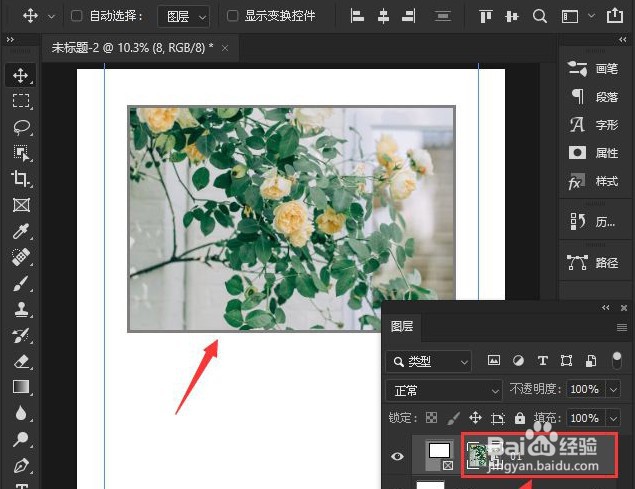Filter layers by shape icon
The image size is (635, 489).
(567, 360)
